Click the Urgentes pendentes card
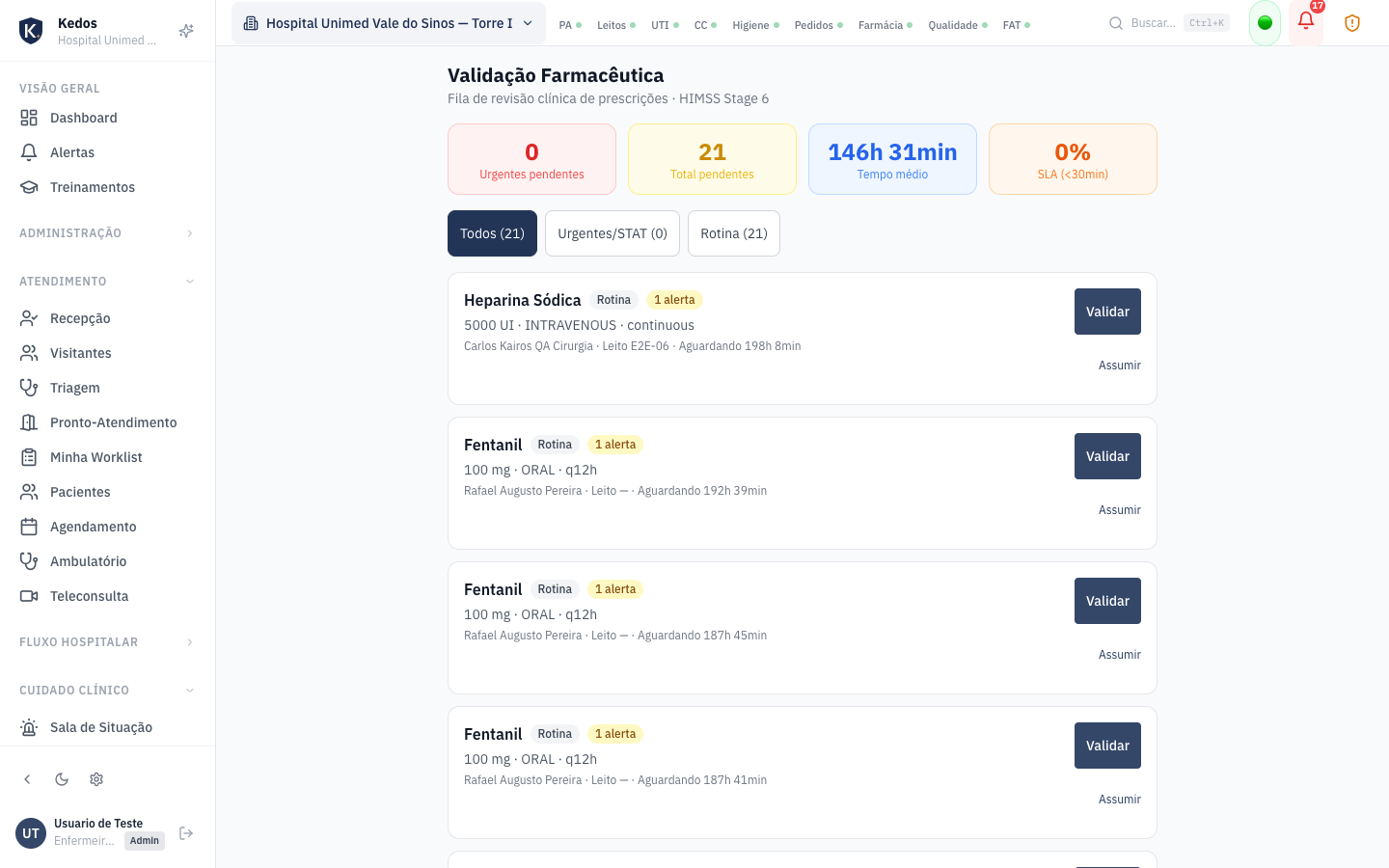The height and width of the screenshot is (868, 1389). 531,159
